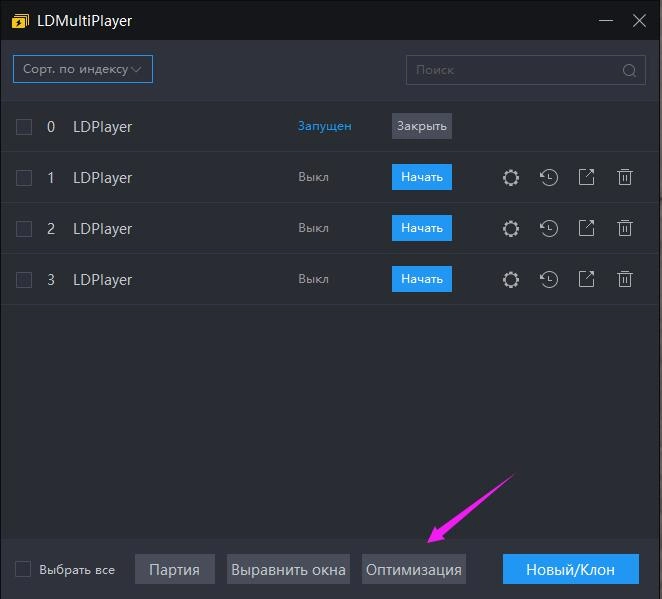The width and height of the screenshot is (662, 599).
Task: Open settings gear for LDPlayer 3
Action: [x=511, y=279]
